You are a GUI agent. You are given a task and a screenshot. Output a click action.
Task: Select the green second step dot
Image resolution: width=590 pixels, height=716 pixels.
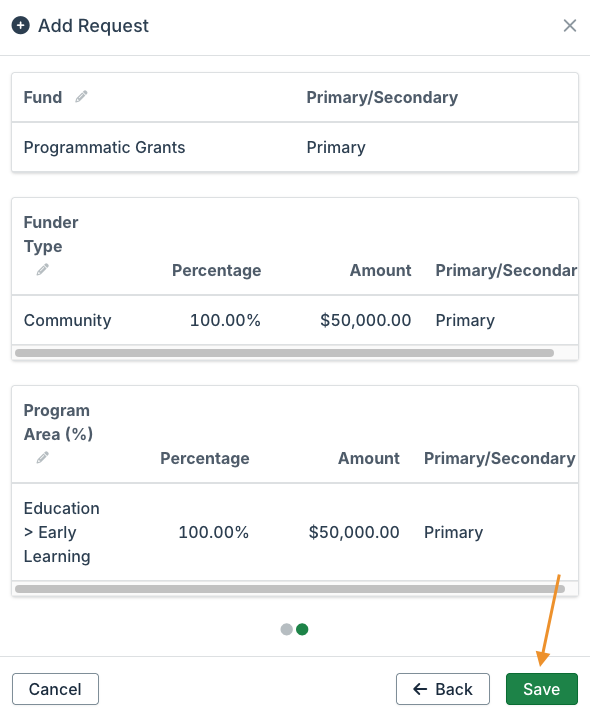[302, 629]
